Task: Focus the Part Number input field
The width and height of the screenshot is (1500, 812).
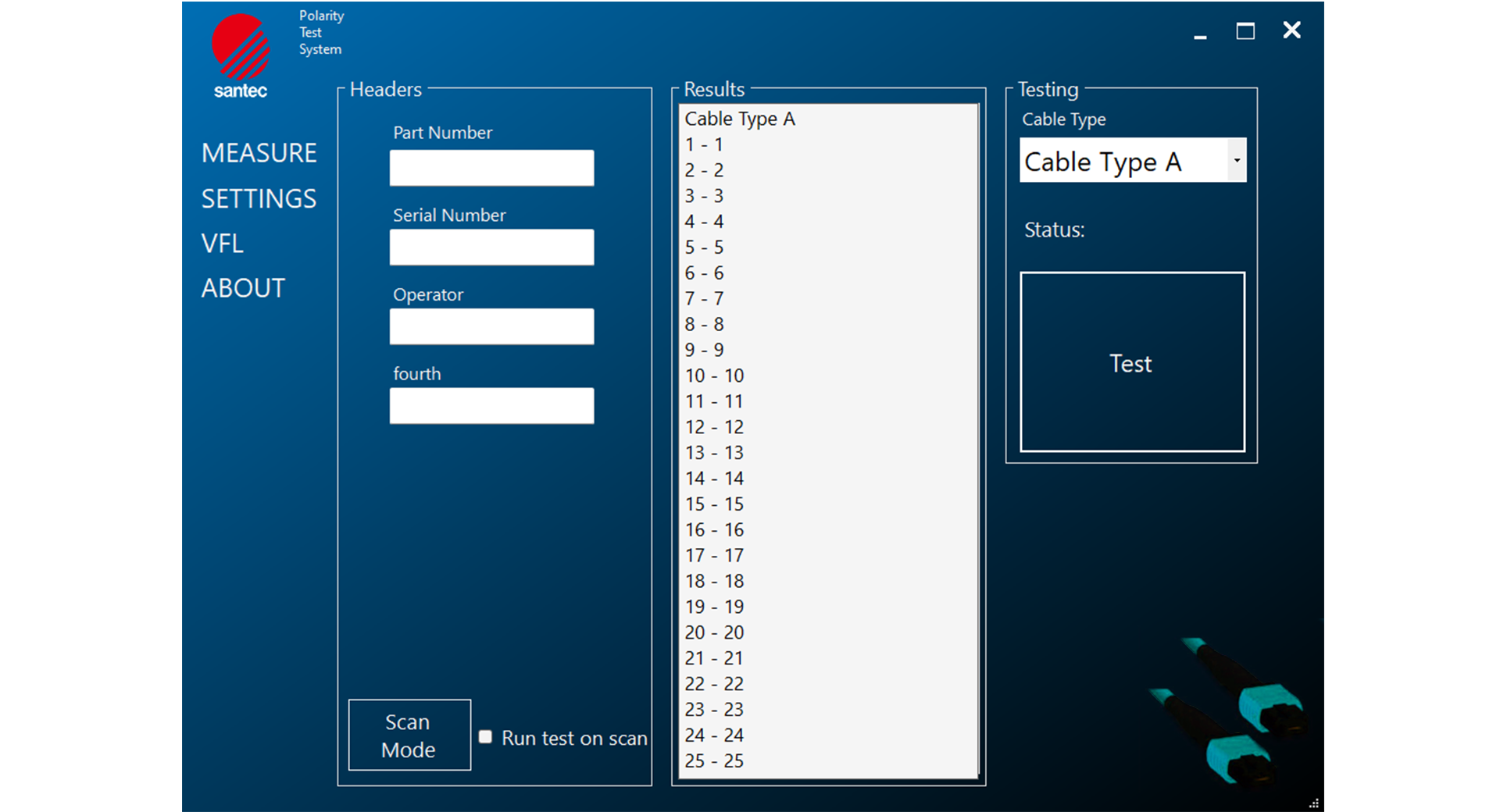Action: [491, 168]
